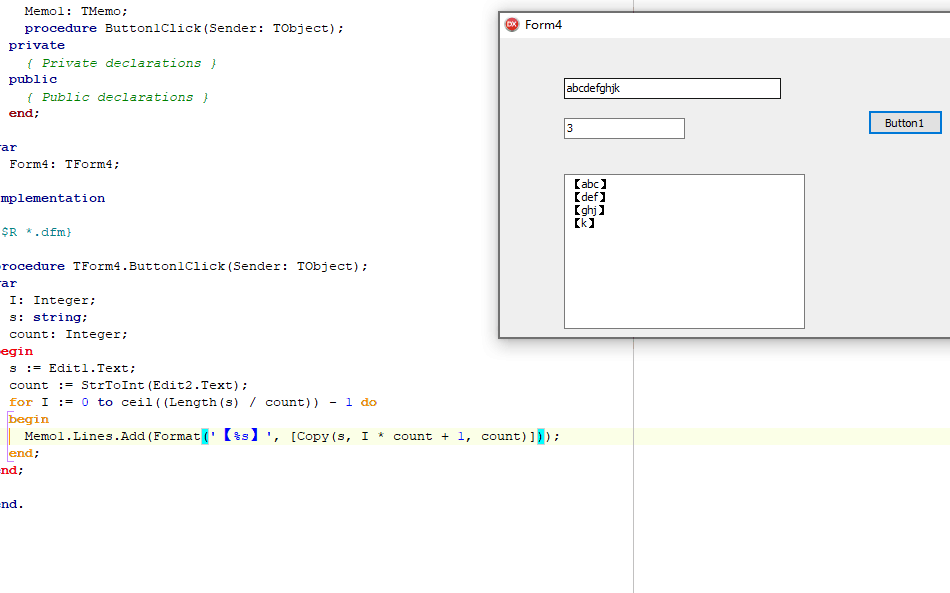Click the TForm4.Button1Click procedure header
950x593 pixels.
(183, 266)
